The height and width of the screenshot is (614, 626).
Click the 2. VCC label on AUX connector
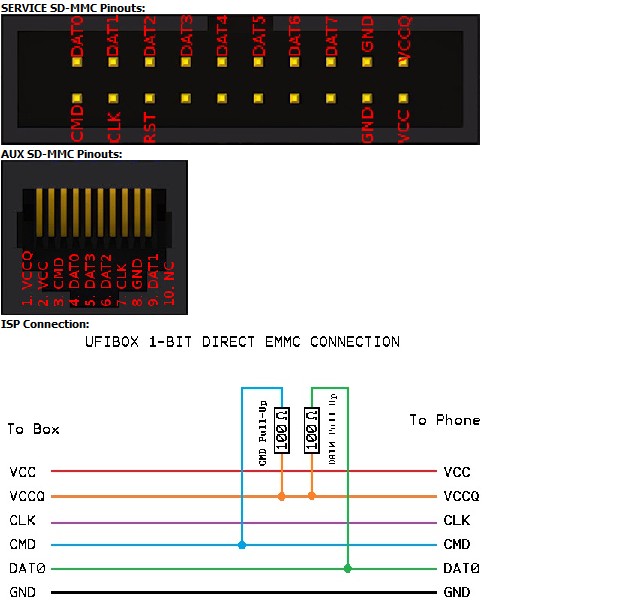point(43,284)
